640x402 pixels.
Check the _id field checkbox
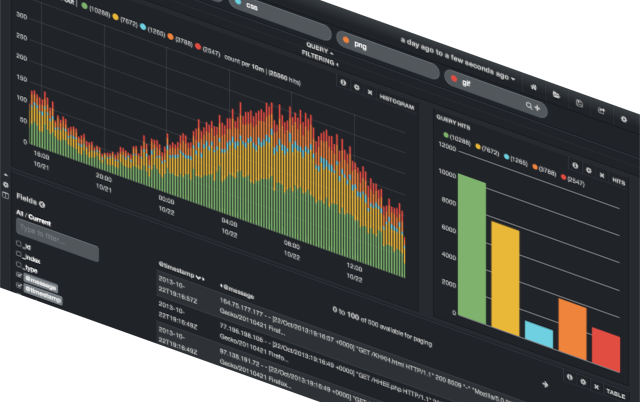[x=19, y=243]
